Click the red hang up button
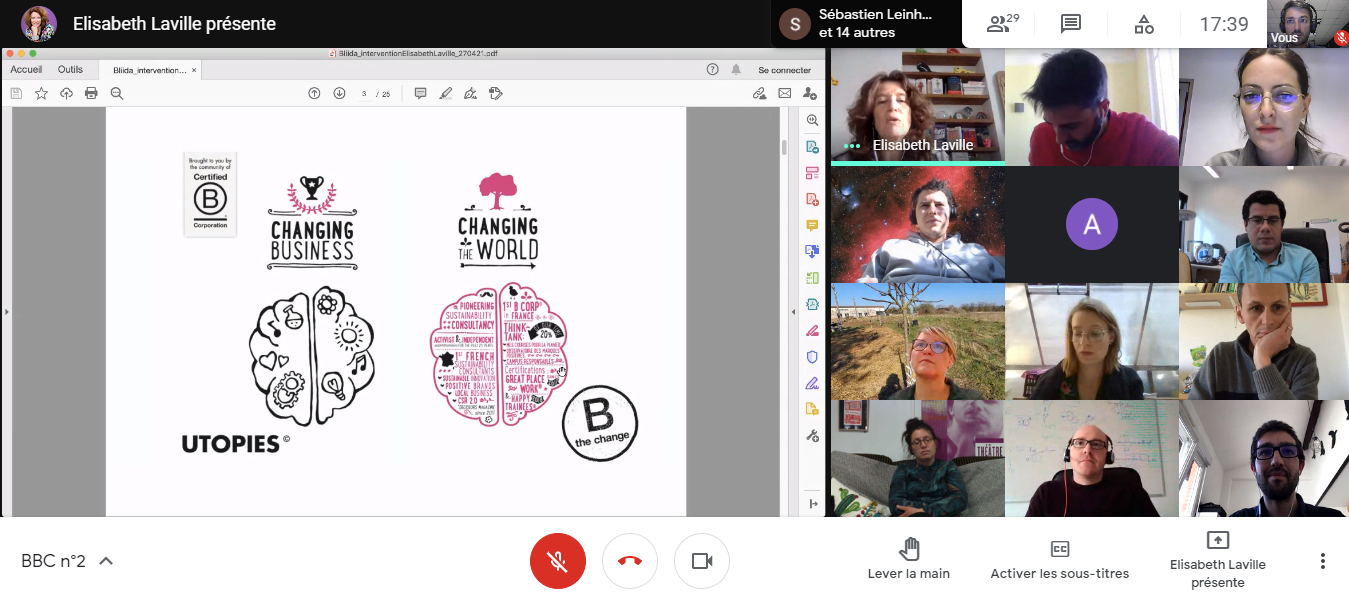Image resolution: width=1349 pixels, height=600 pixels. point(630,561)
